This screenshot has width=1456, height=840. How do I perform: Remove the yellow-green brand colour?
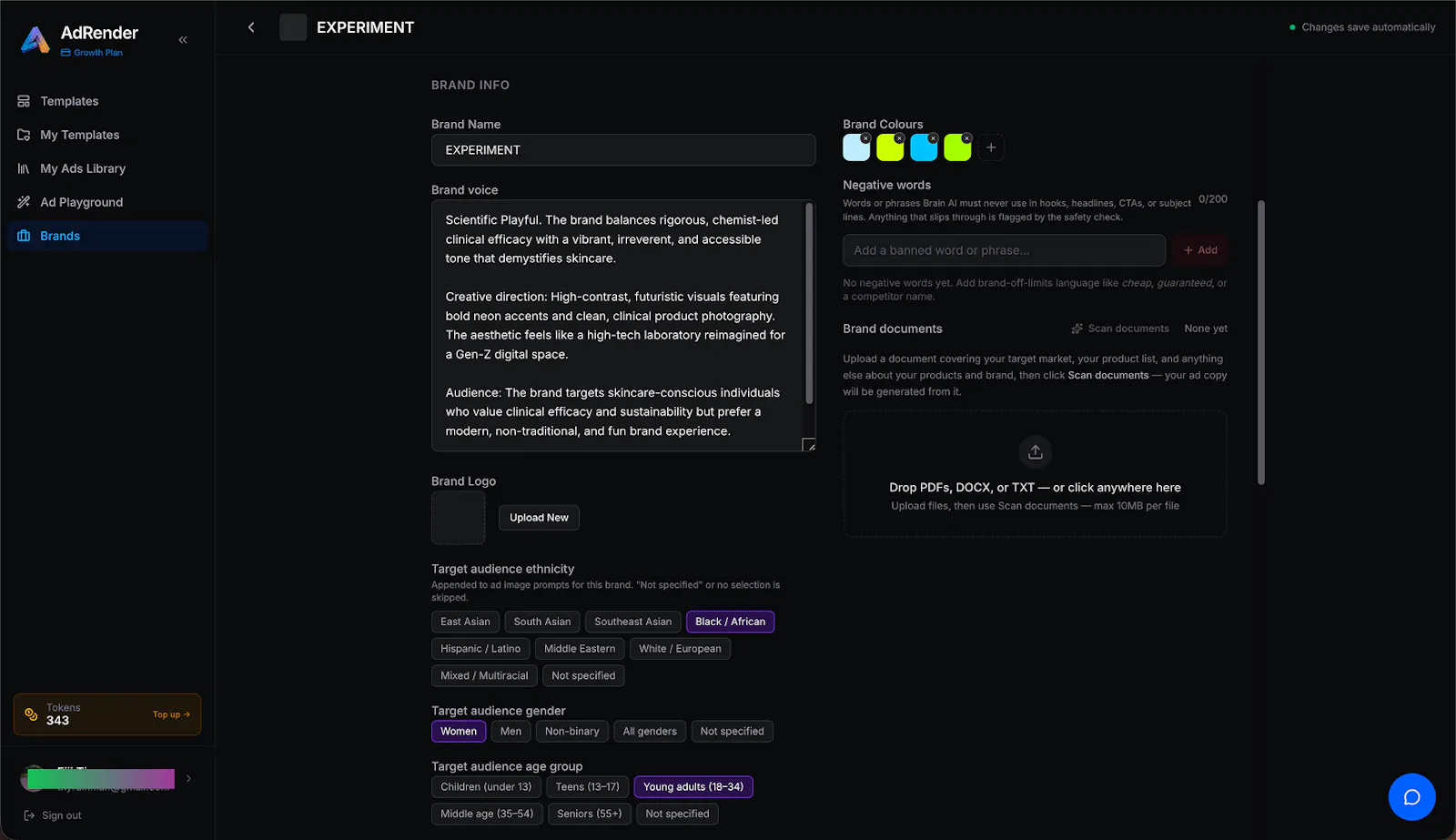(900, 138)
